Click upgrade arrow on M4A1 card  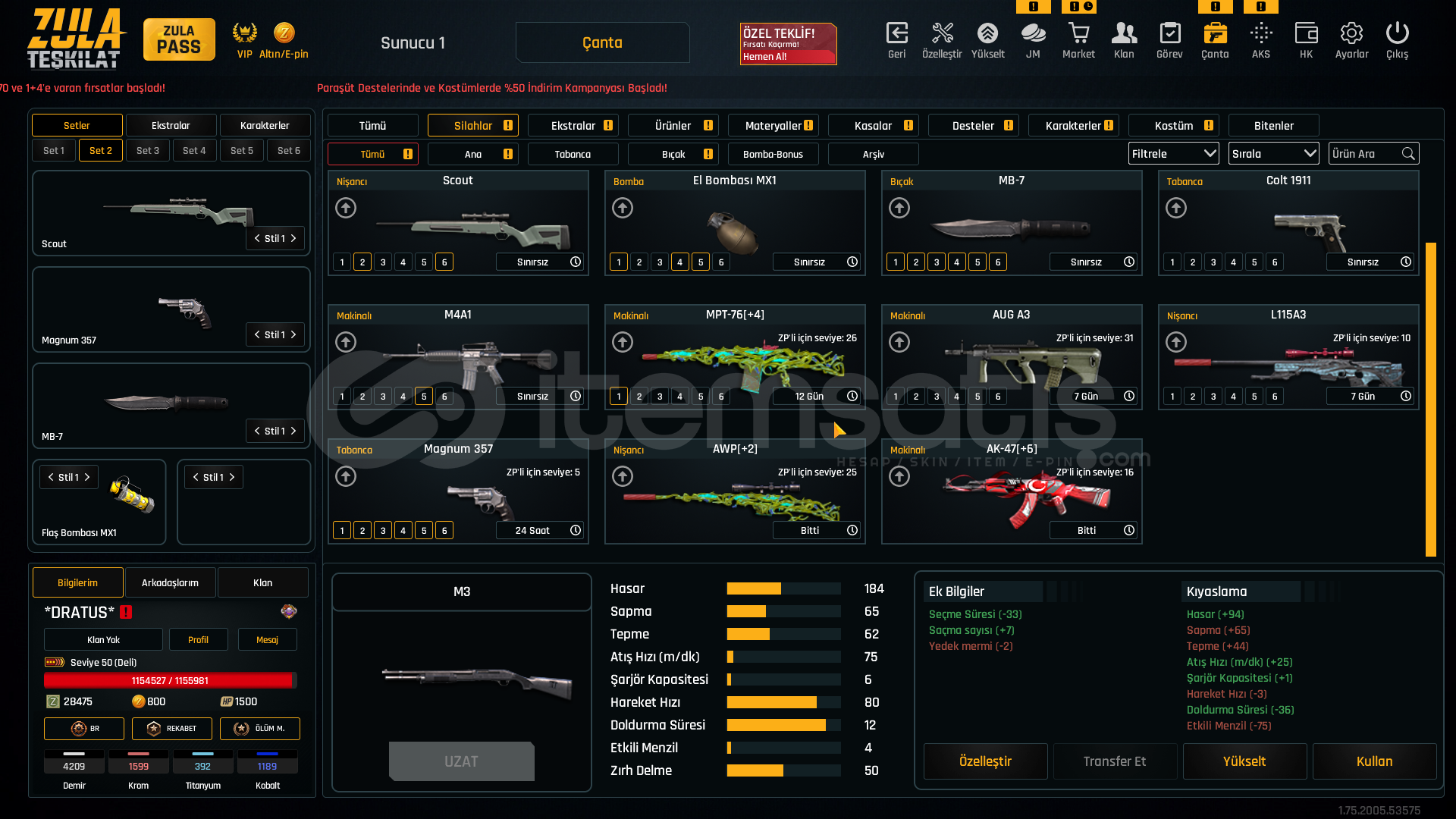click(x=346, y=342)
